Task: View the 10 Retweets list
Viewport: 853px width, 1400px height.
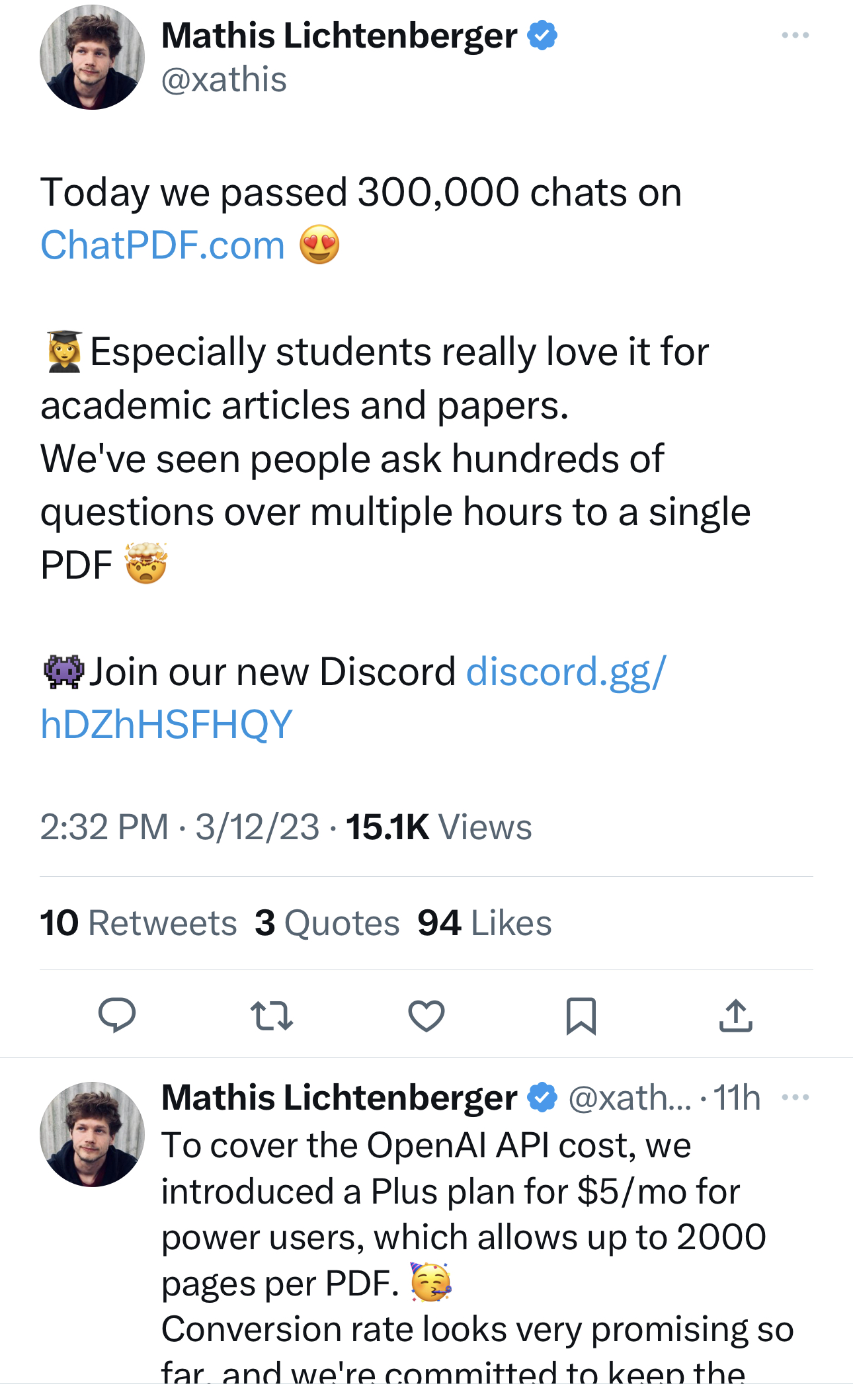Action: coord(138,923)
